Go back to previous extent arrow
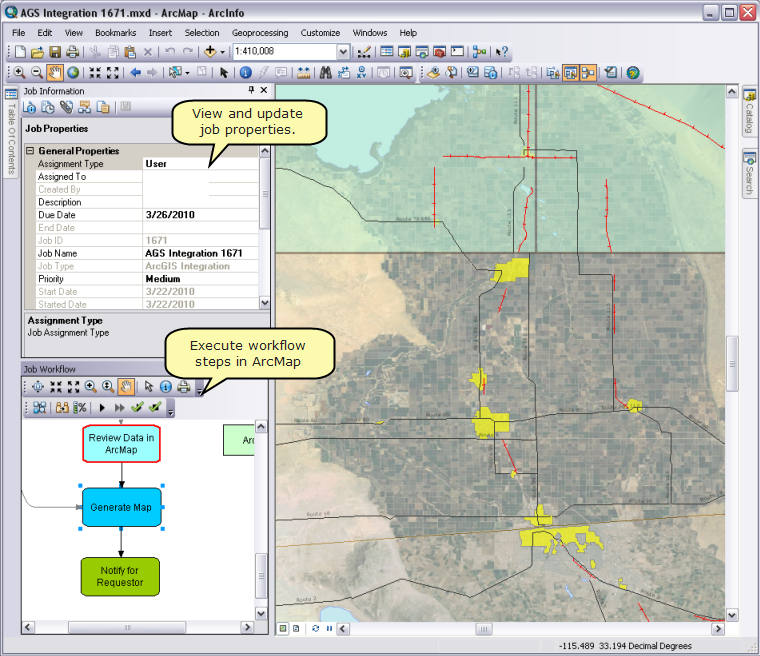The width and height of the screenshot is (760, 656). tap(135, 73)
